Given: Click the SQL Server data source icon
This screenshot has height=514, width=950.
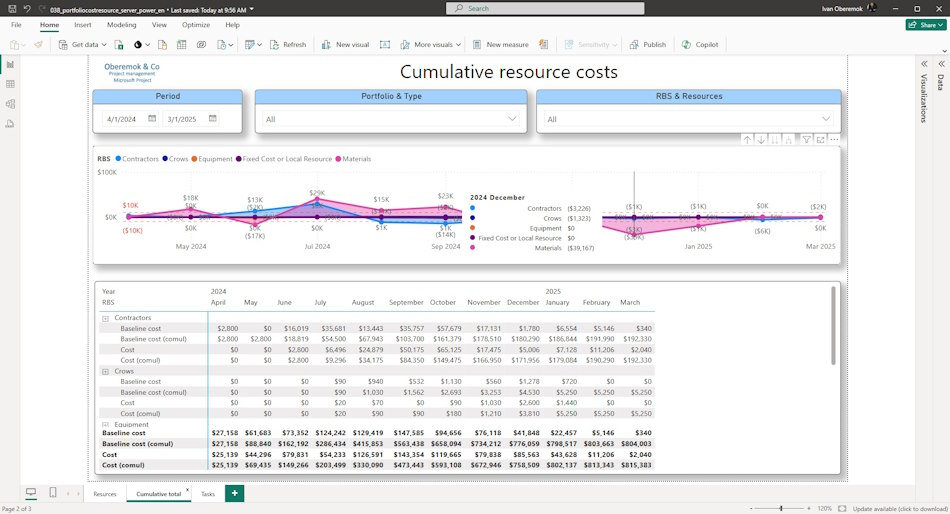Looking at the screenshot, I should (x=162, y=45).
